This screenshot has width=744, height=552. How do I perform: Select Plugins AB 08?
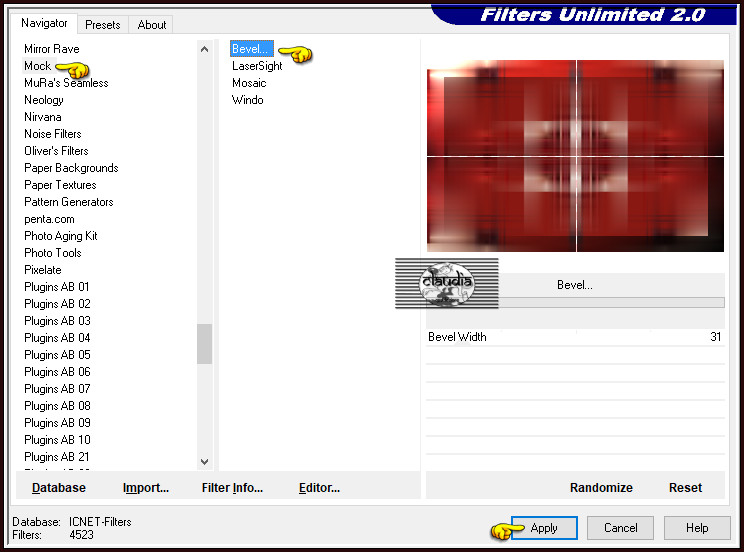coord(57,406)
